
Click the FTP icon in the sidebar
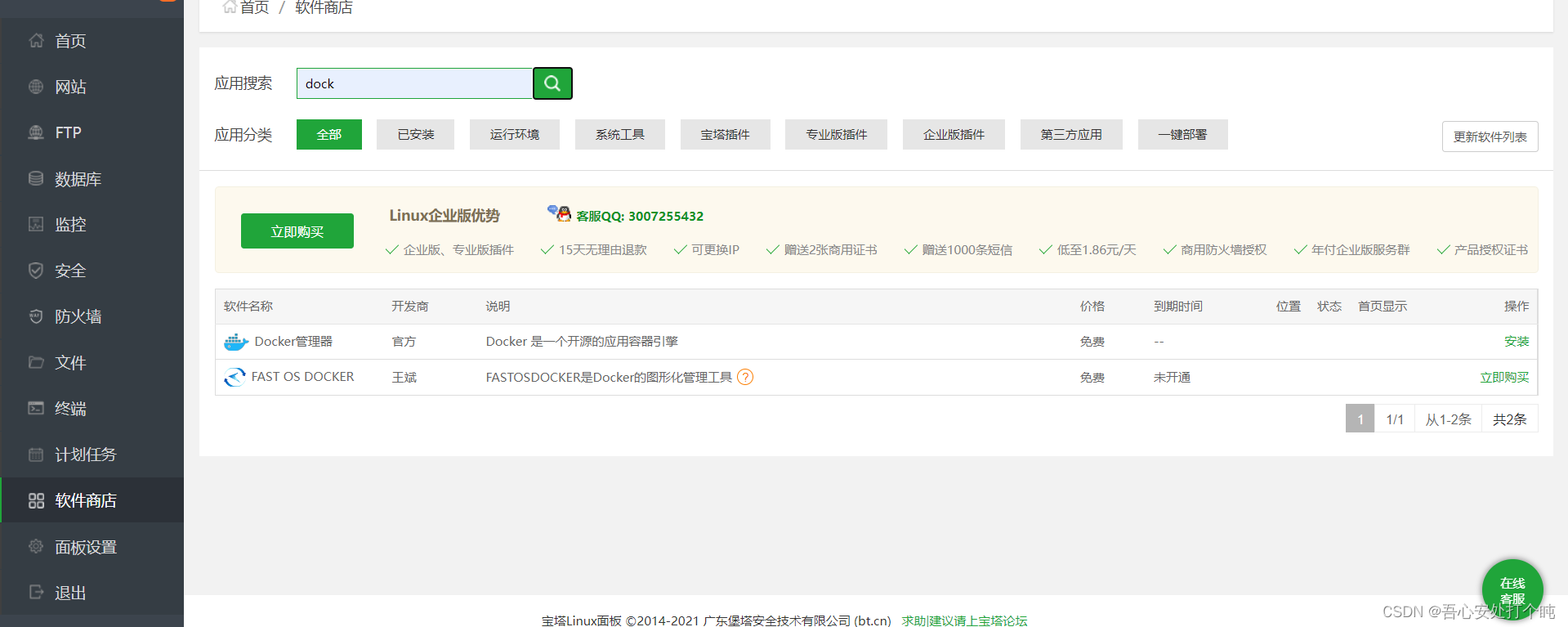click(36, 132)
